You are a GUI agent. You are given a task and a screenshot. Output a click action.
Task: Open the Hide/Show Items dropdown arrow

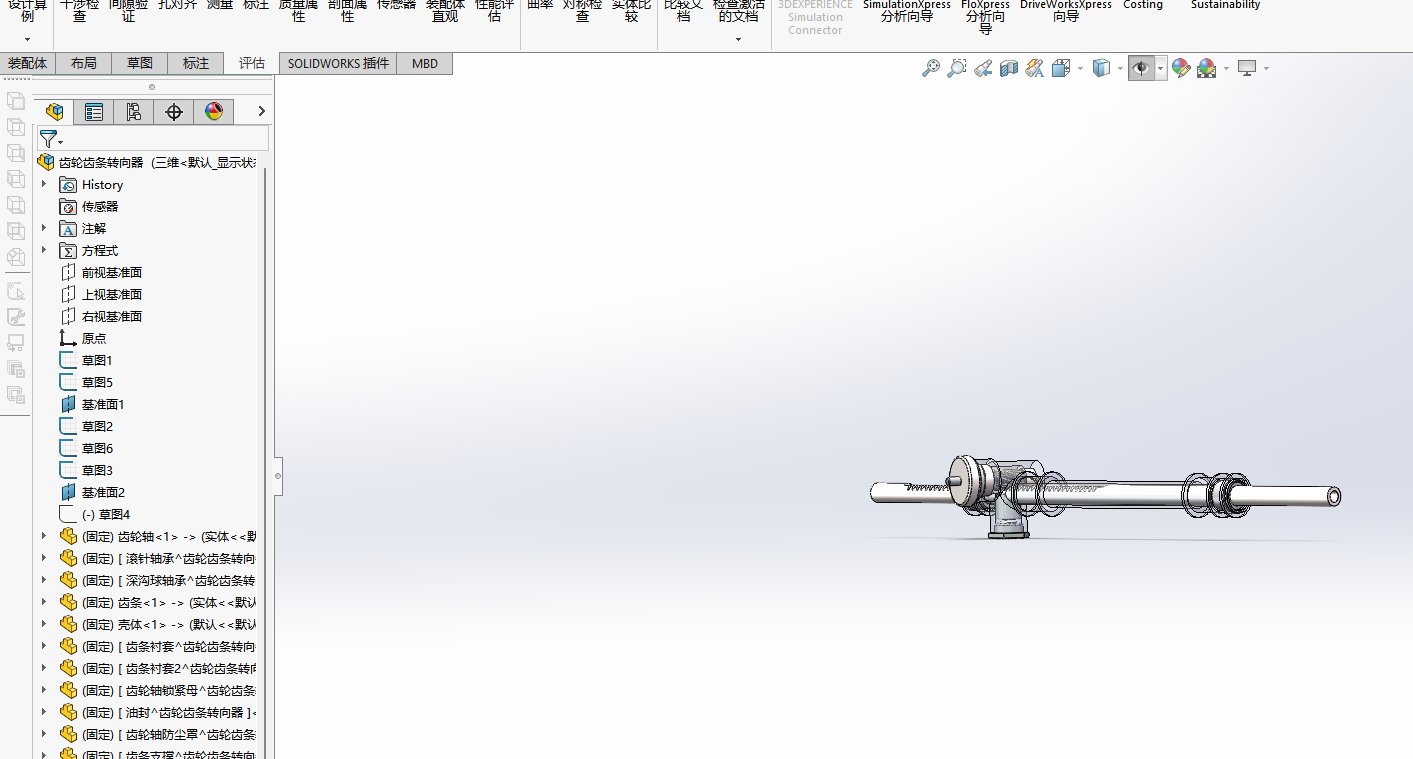coord(1160,68)
